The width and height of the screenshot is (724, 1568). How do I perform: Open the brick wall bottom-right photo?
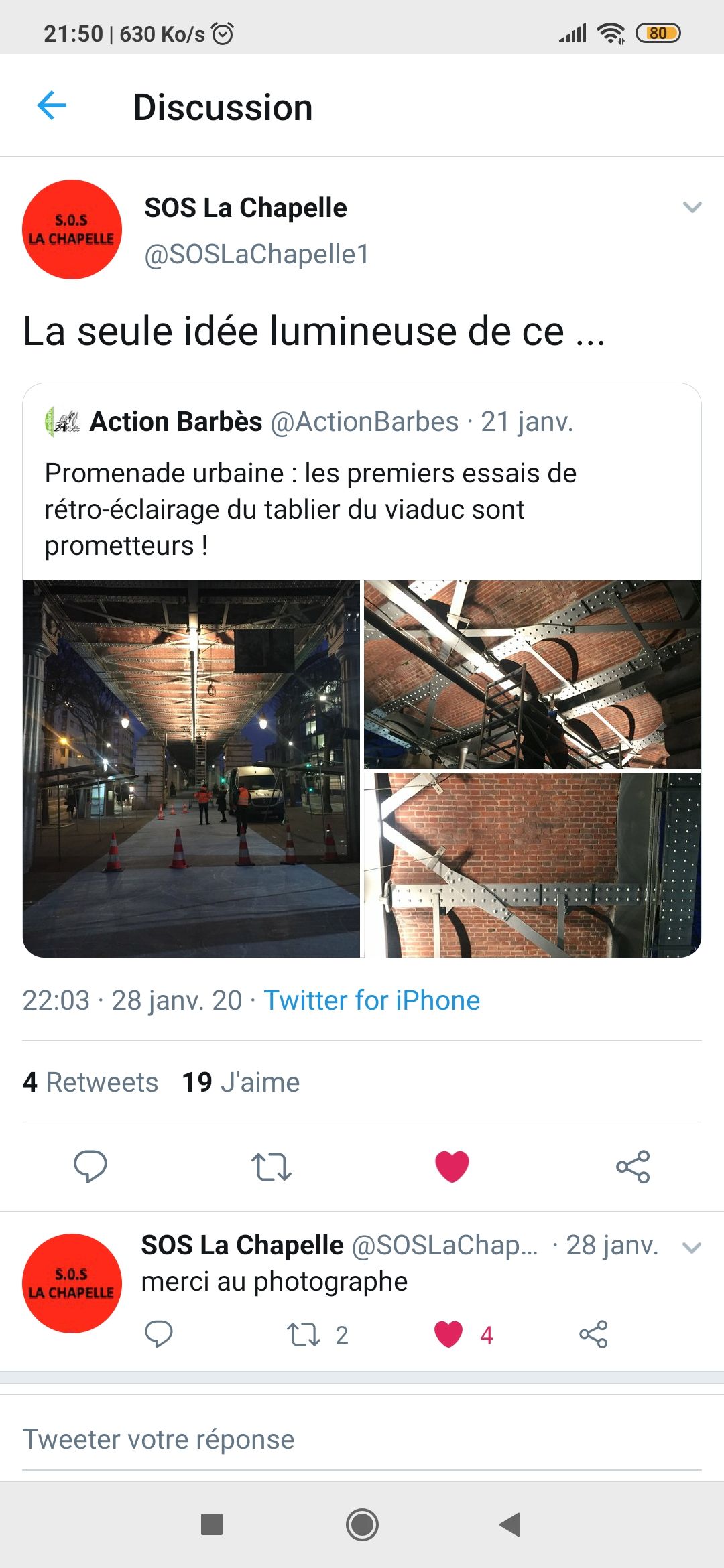(532, 864)
